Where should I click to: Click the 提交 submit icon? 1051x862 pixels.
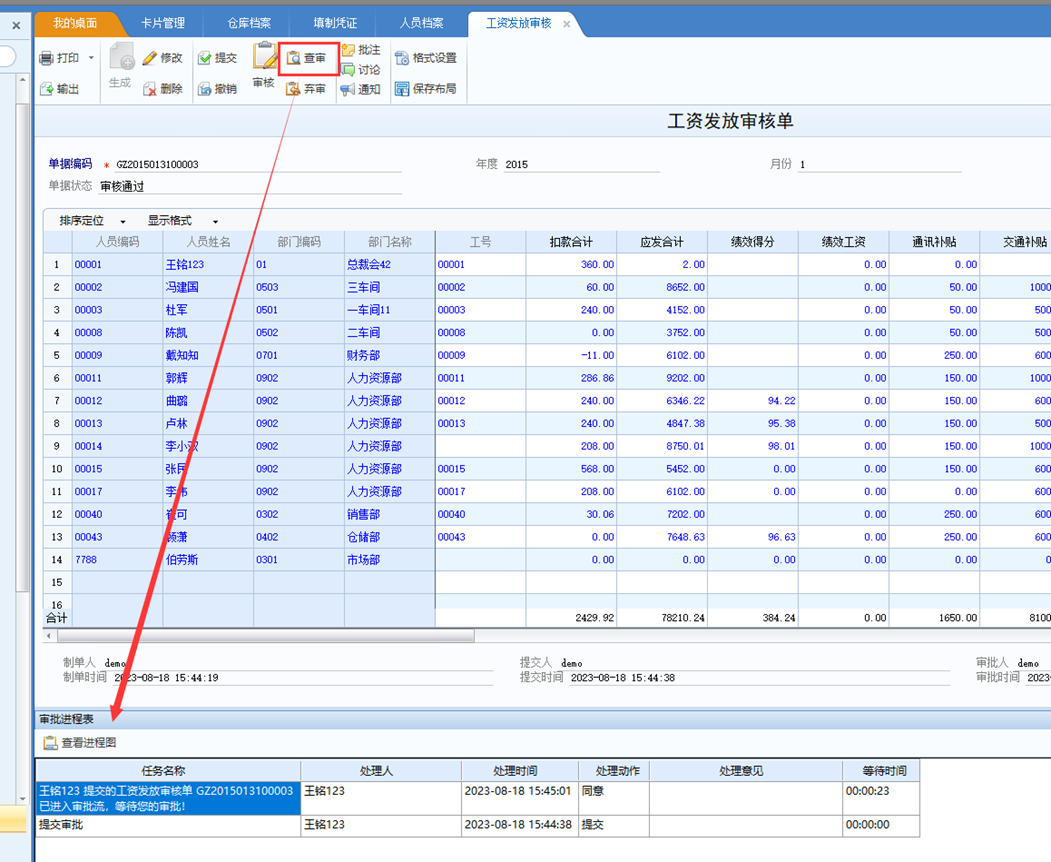click(205, 58)
